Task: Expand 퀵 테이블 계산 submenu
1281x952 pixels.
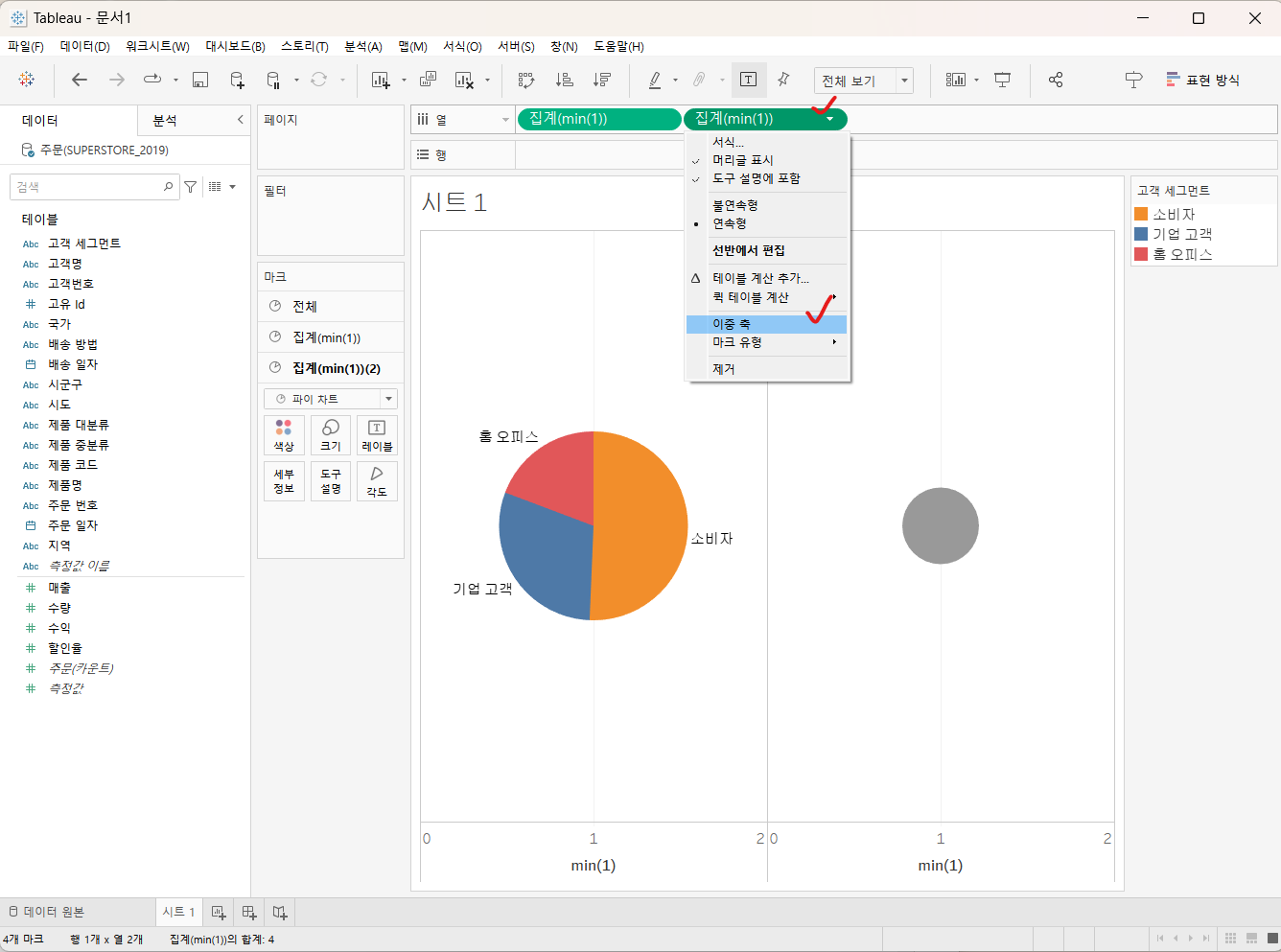Action: [767, 297]
